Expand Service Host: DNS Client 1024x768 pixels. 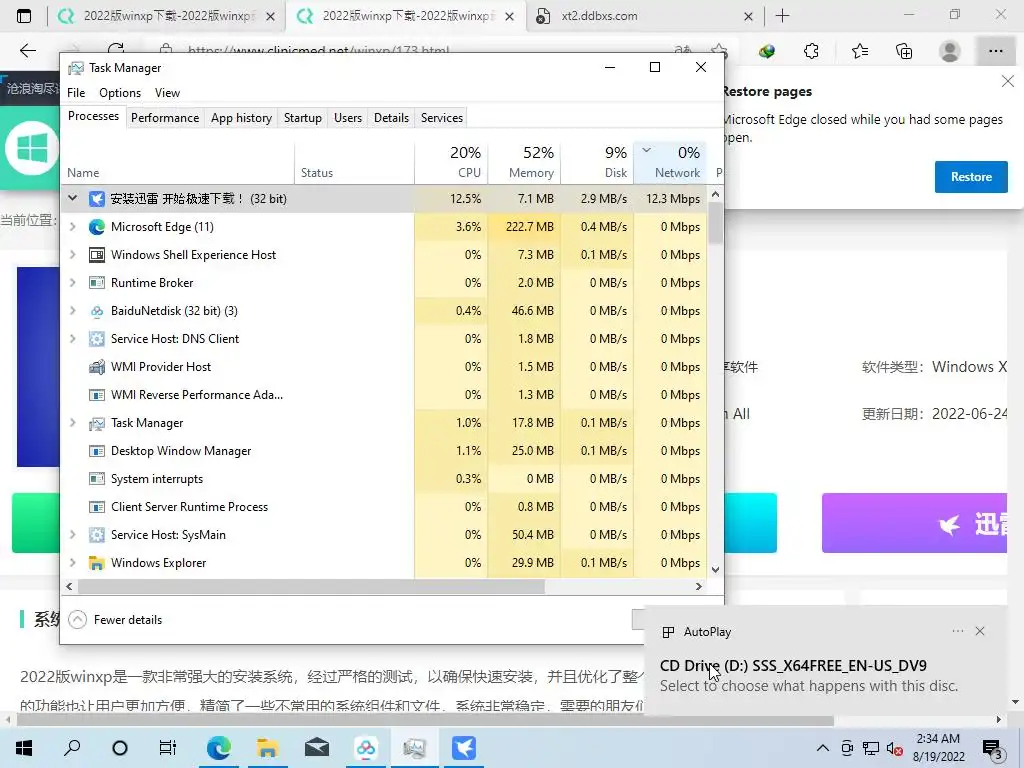(x=72, y=339)
